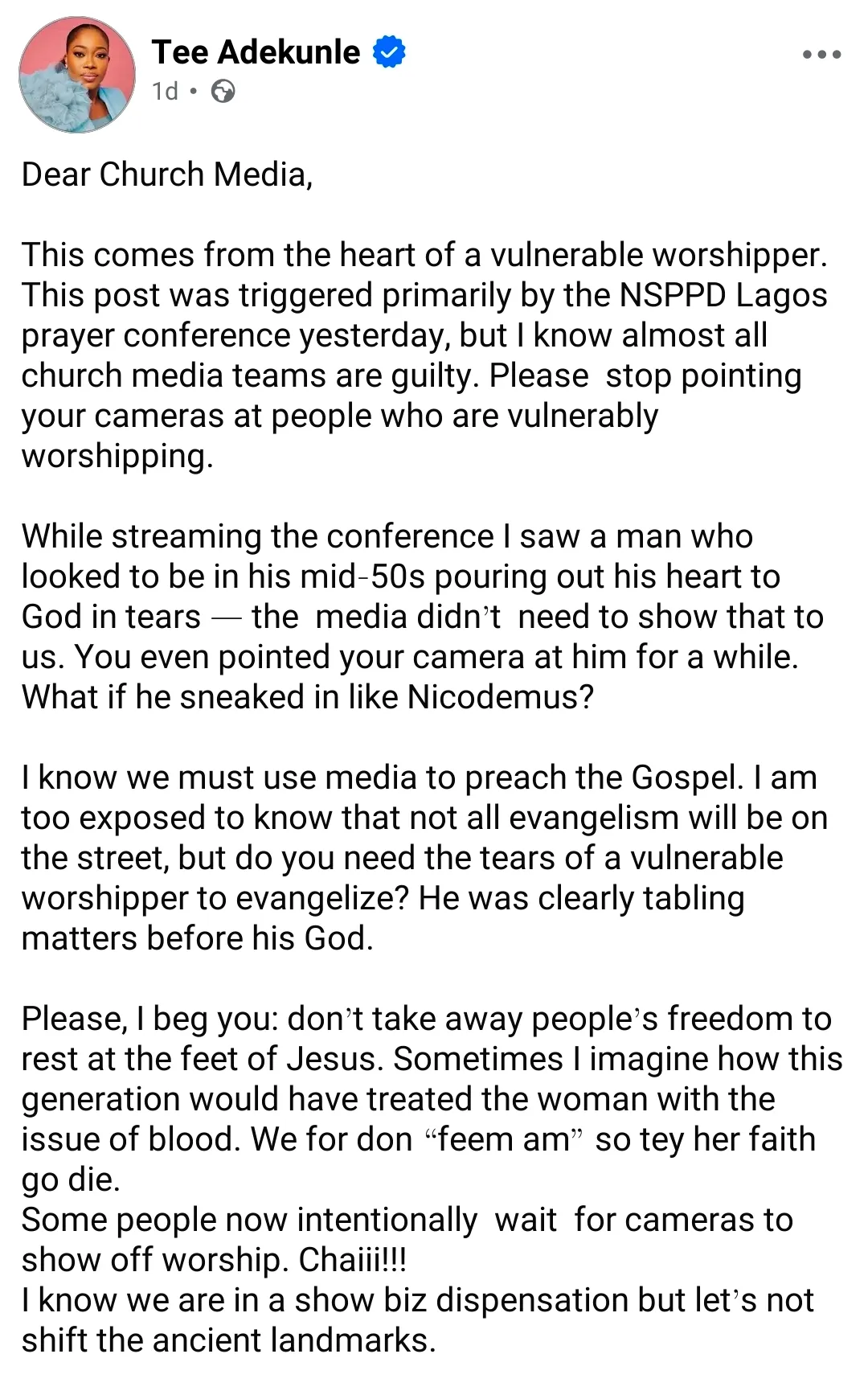
Task: Open the post's three-dot options menu
Action: click(821, 55)
